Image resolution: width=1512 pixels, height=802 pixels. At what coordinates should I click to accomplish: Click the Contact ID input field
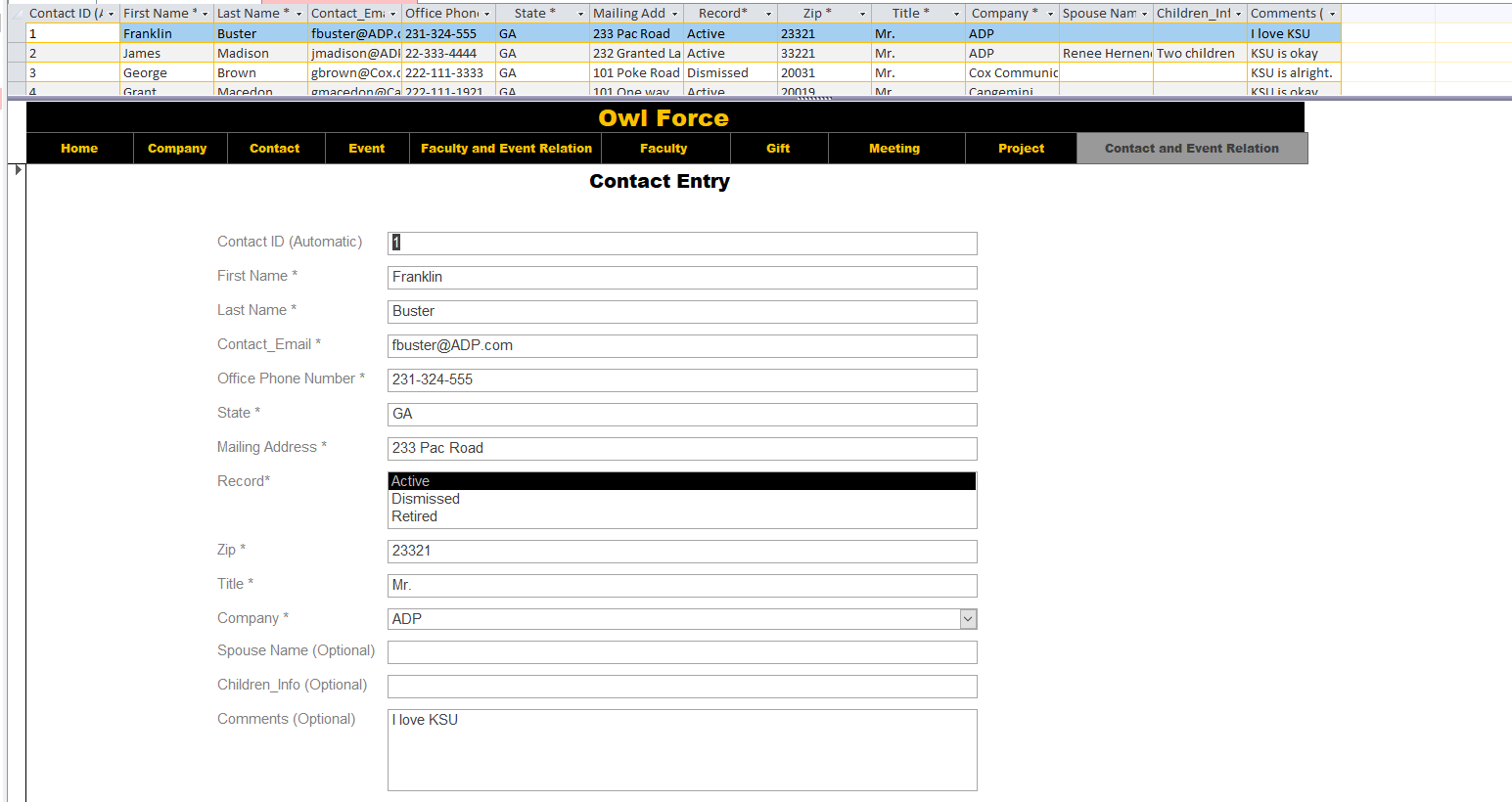pos(682,243)
